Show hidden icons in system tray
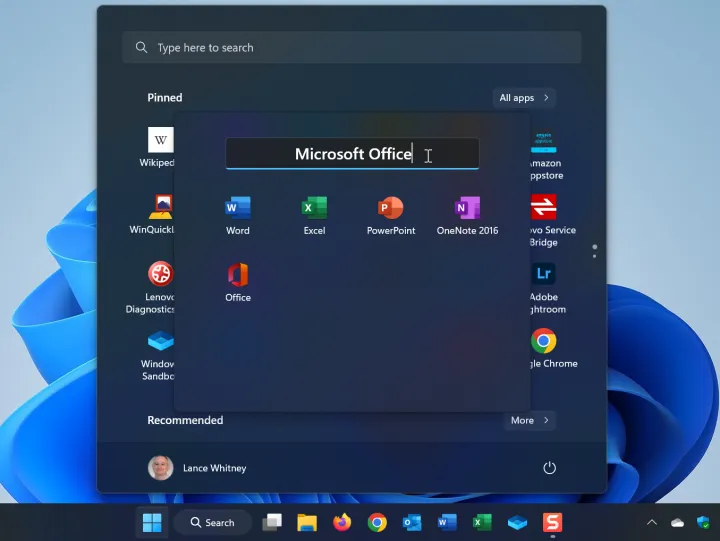This screenshot has width=720, height=541. click(652, 522)
